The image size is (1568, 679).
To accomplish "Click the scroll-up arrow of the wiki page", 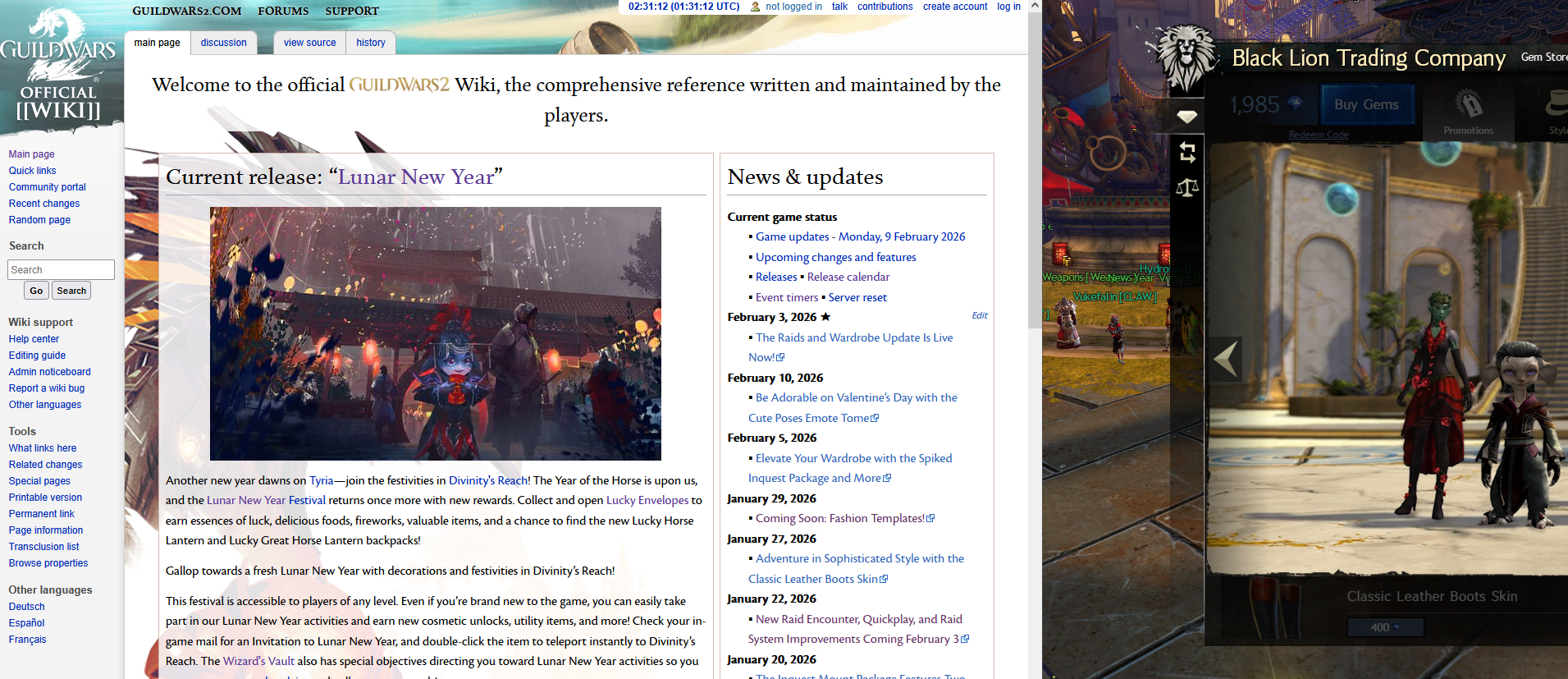I will (1035, 6).
